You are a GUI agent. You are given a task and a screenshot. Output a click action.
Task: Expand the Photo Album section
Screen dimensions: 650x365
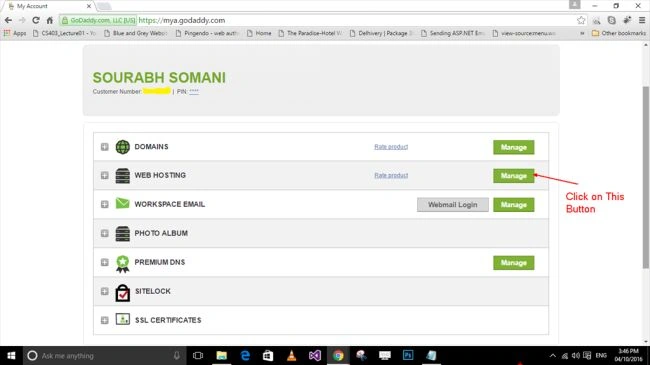point(104,234)
